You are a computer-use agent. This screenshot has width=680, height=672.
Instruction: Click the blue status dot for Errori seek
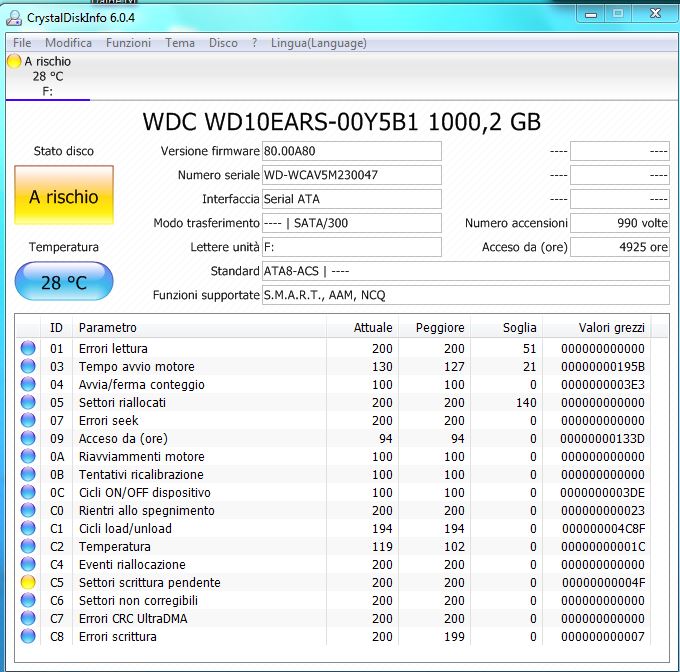pos(28,420)
